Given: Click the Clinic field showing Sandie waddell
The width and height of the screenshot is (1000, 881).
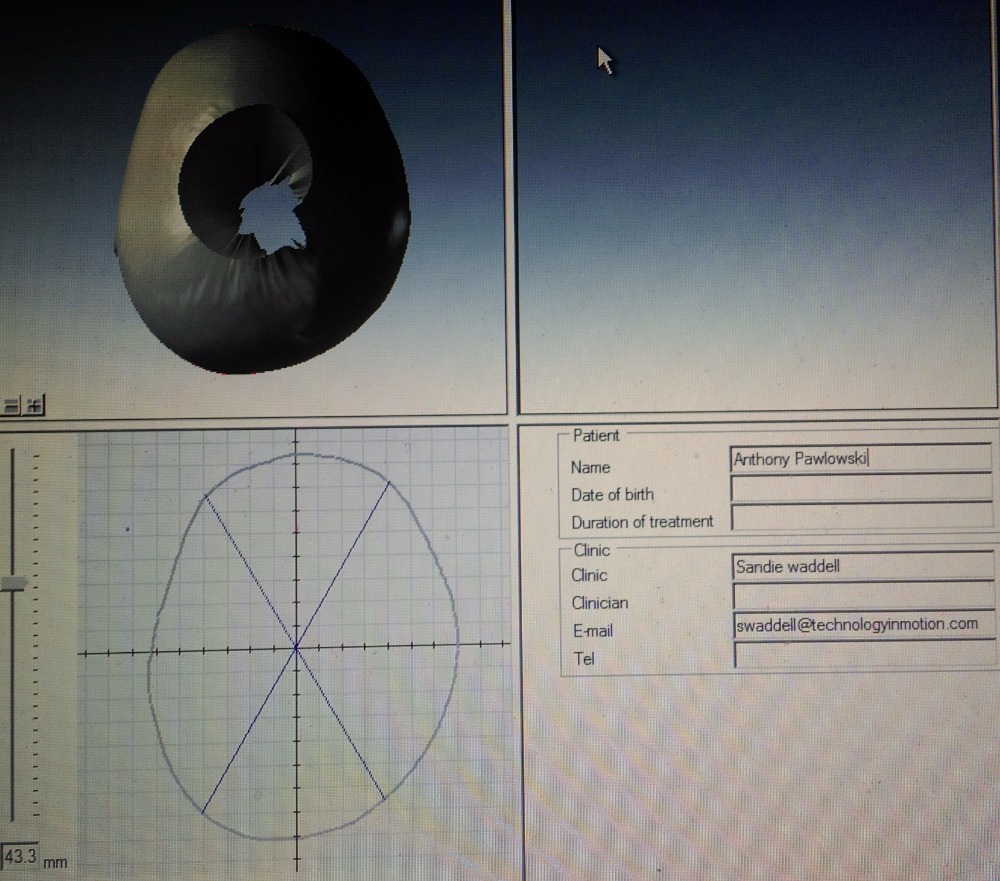Looking at the screenshot, I should tap(860, 567).
